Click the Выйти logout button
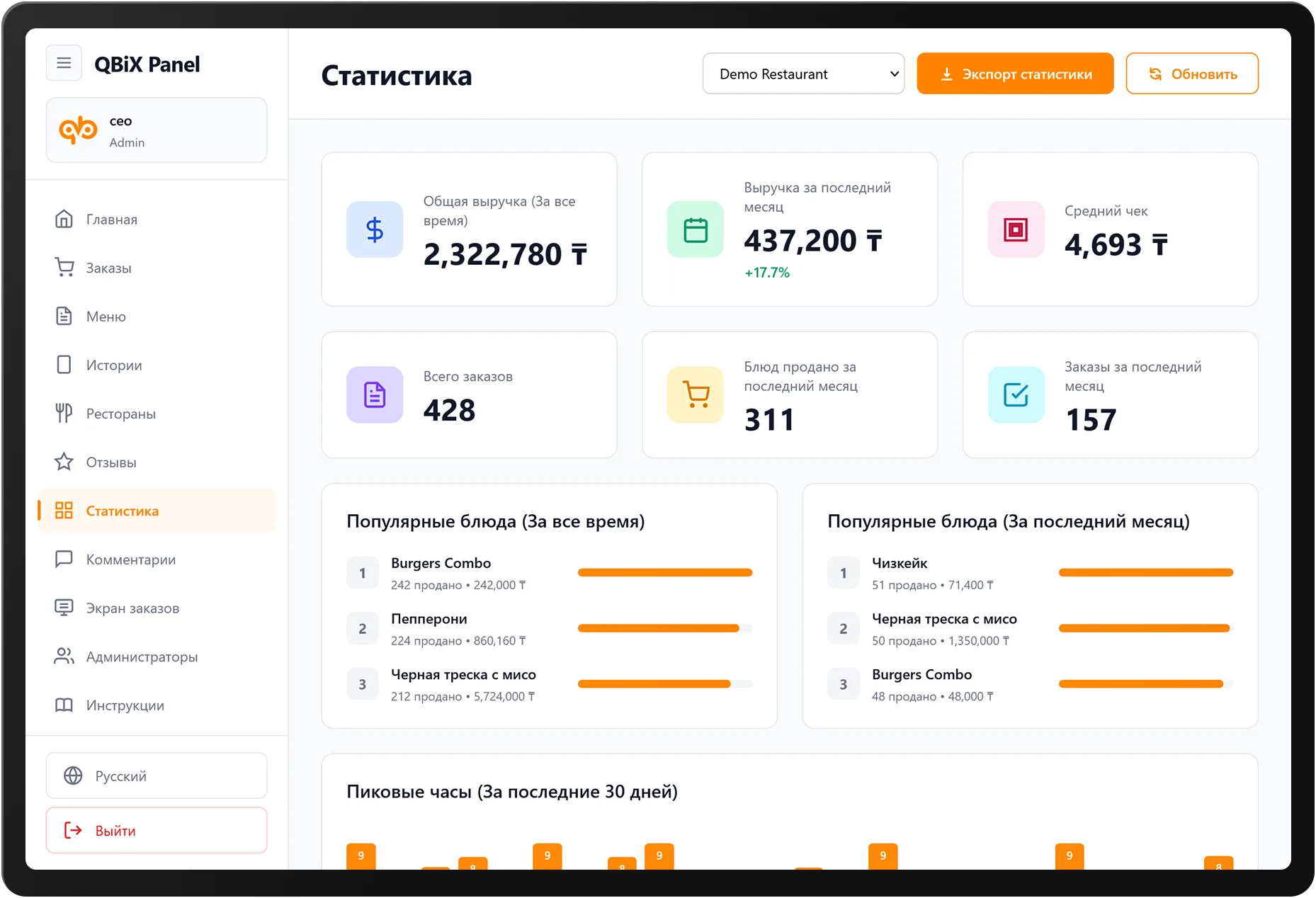The image size is (1316, 898). 157,830
